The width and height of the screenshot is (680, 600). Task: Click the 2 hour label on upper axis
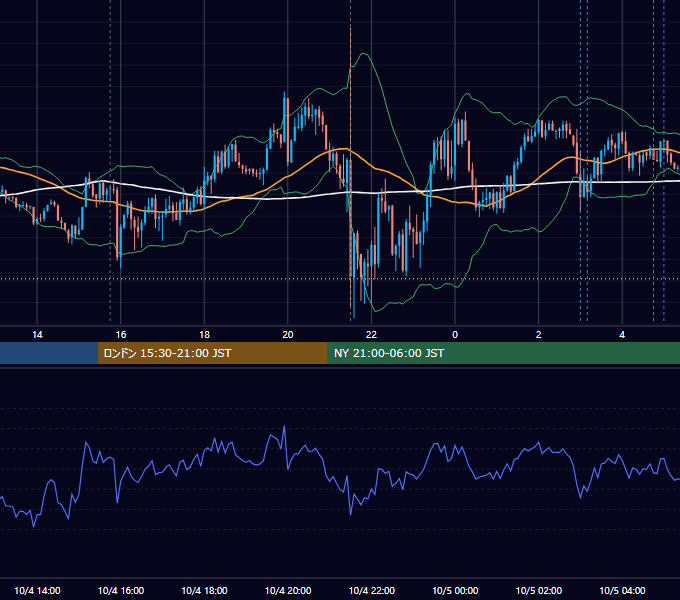pyautogui.click(x=539, y=335)
